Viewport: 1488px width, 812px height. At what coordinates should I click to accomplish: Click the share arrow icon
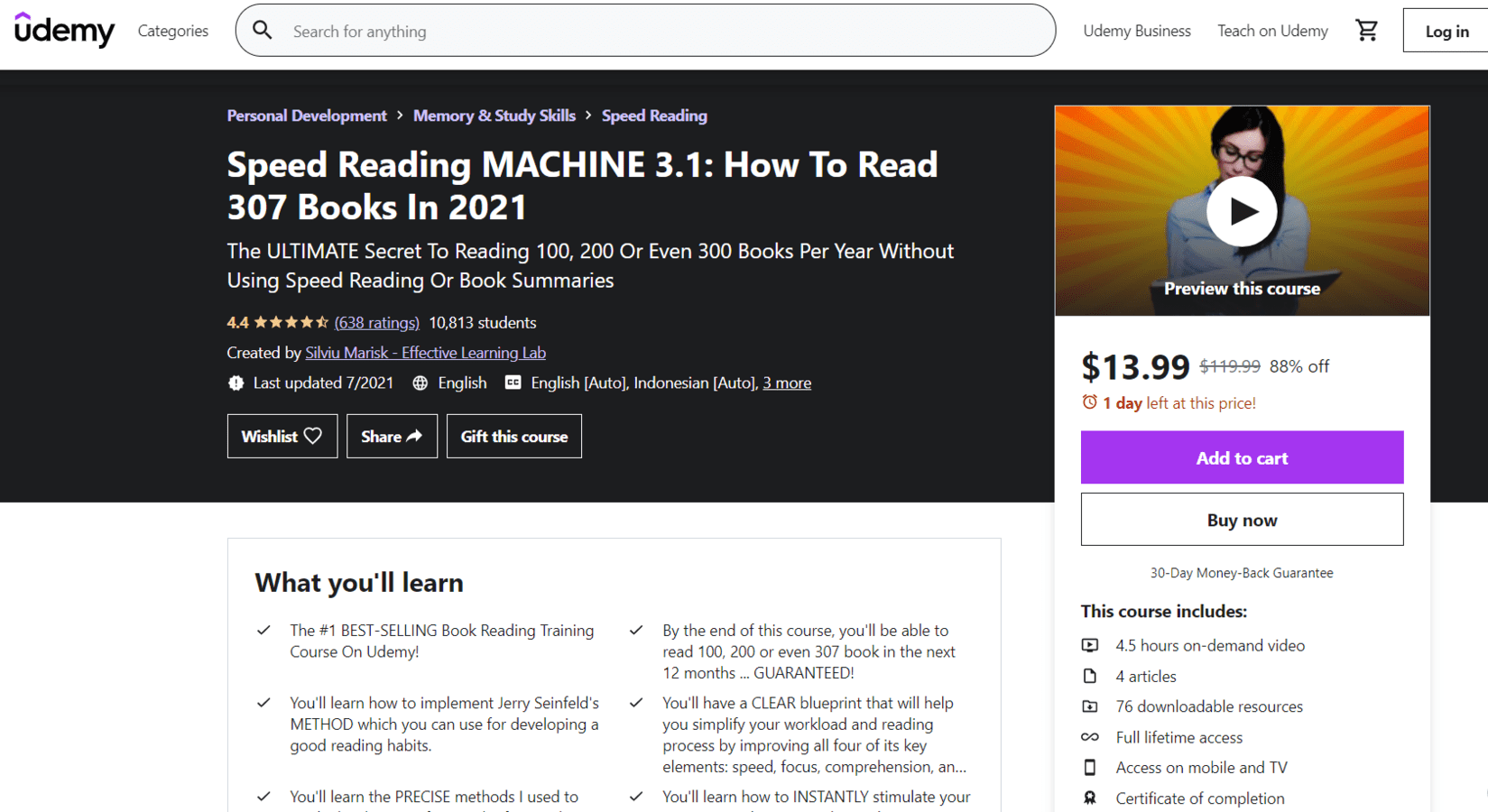point(413,436)
